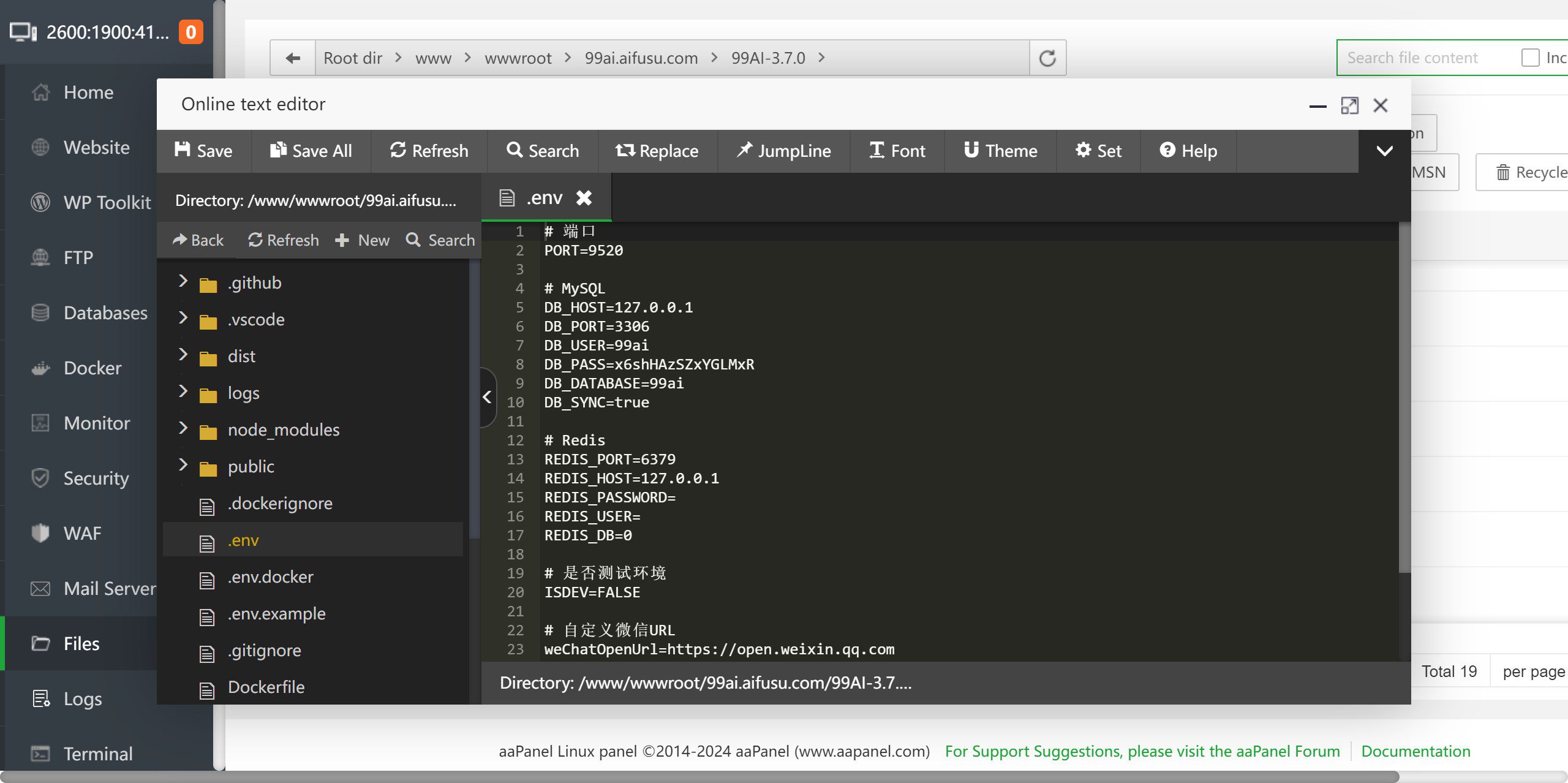Collapse the editor toolbar with the chevron
This screenshot has height=783, width=1568.
click(1384, 151)
